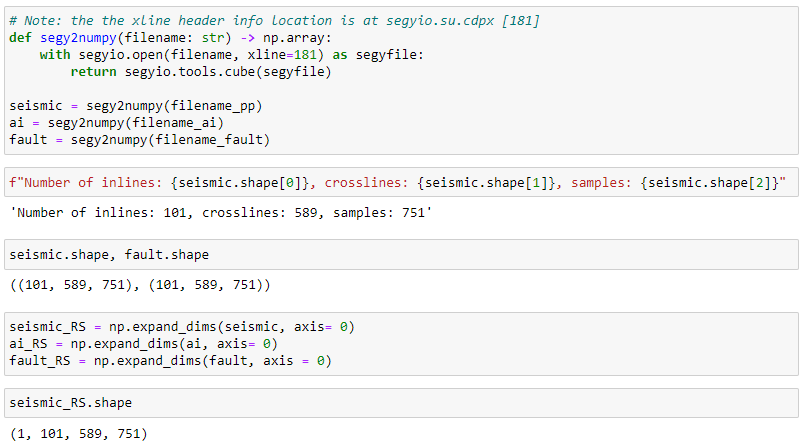808x448 pixels.
Task: Click the fault = segy2numpy(filename_fault) line
Action: coord(139,140)
